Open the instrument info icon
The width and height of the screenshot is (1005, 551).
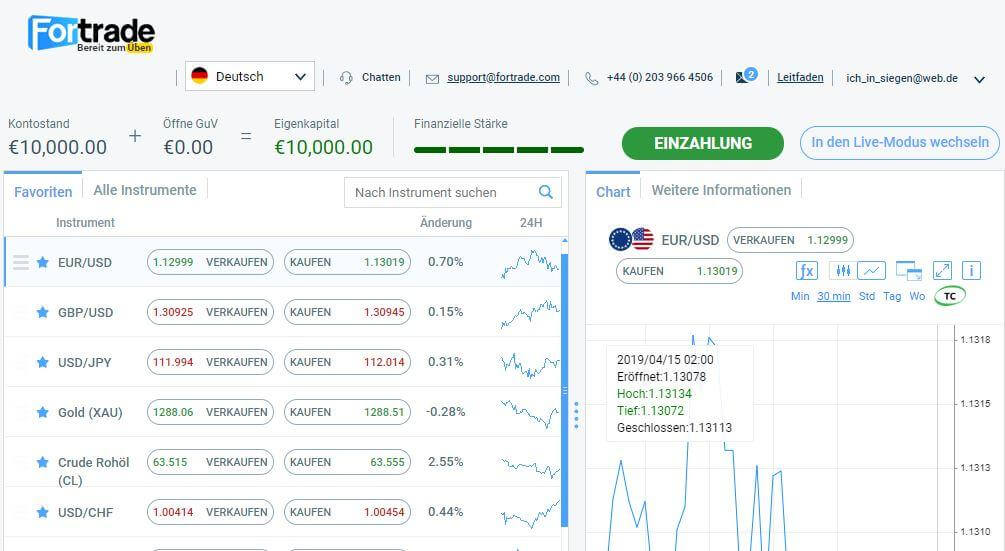coord(971,270)
